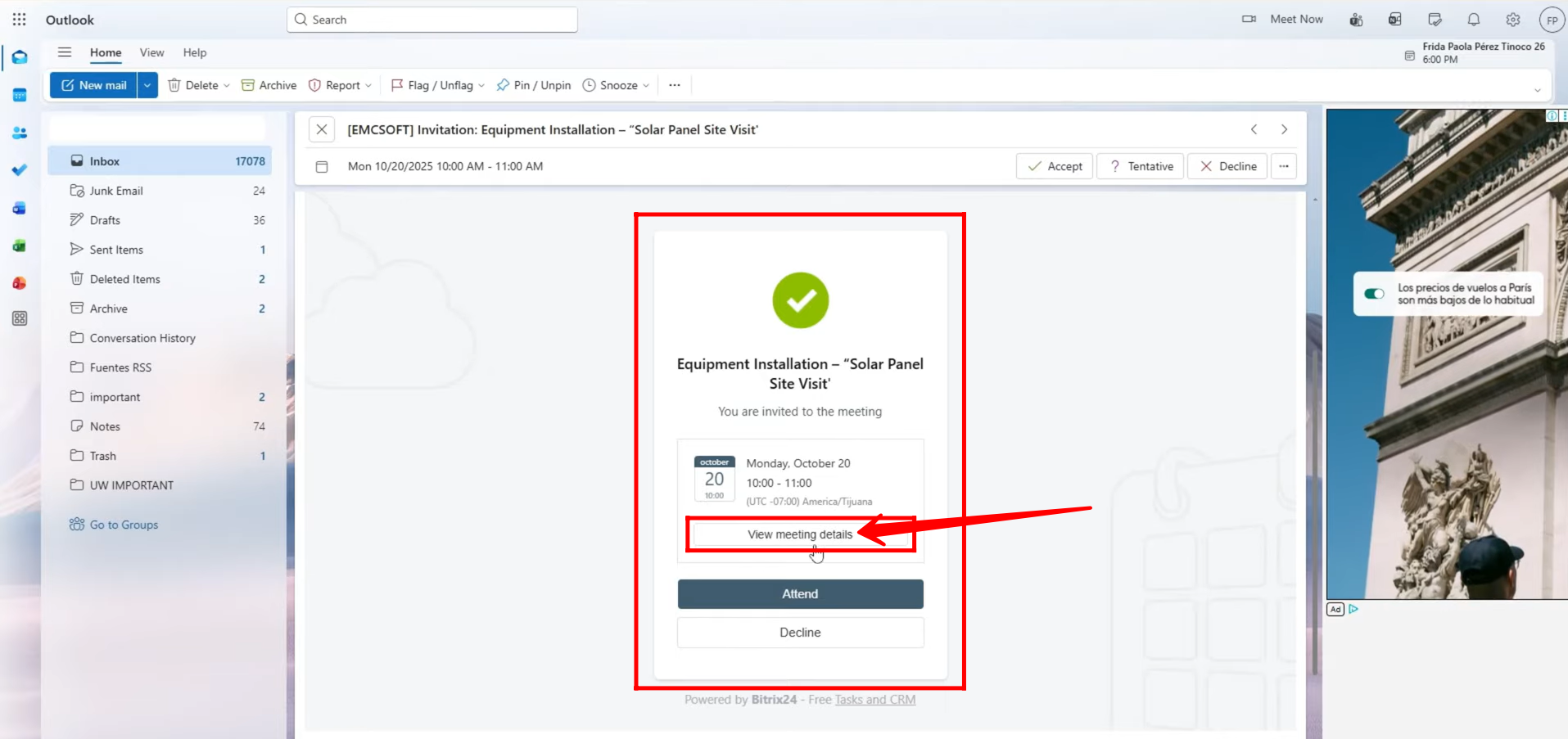Expand the Delete options dropdown

227,86
